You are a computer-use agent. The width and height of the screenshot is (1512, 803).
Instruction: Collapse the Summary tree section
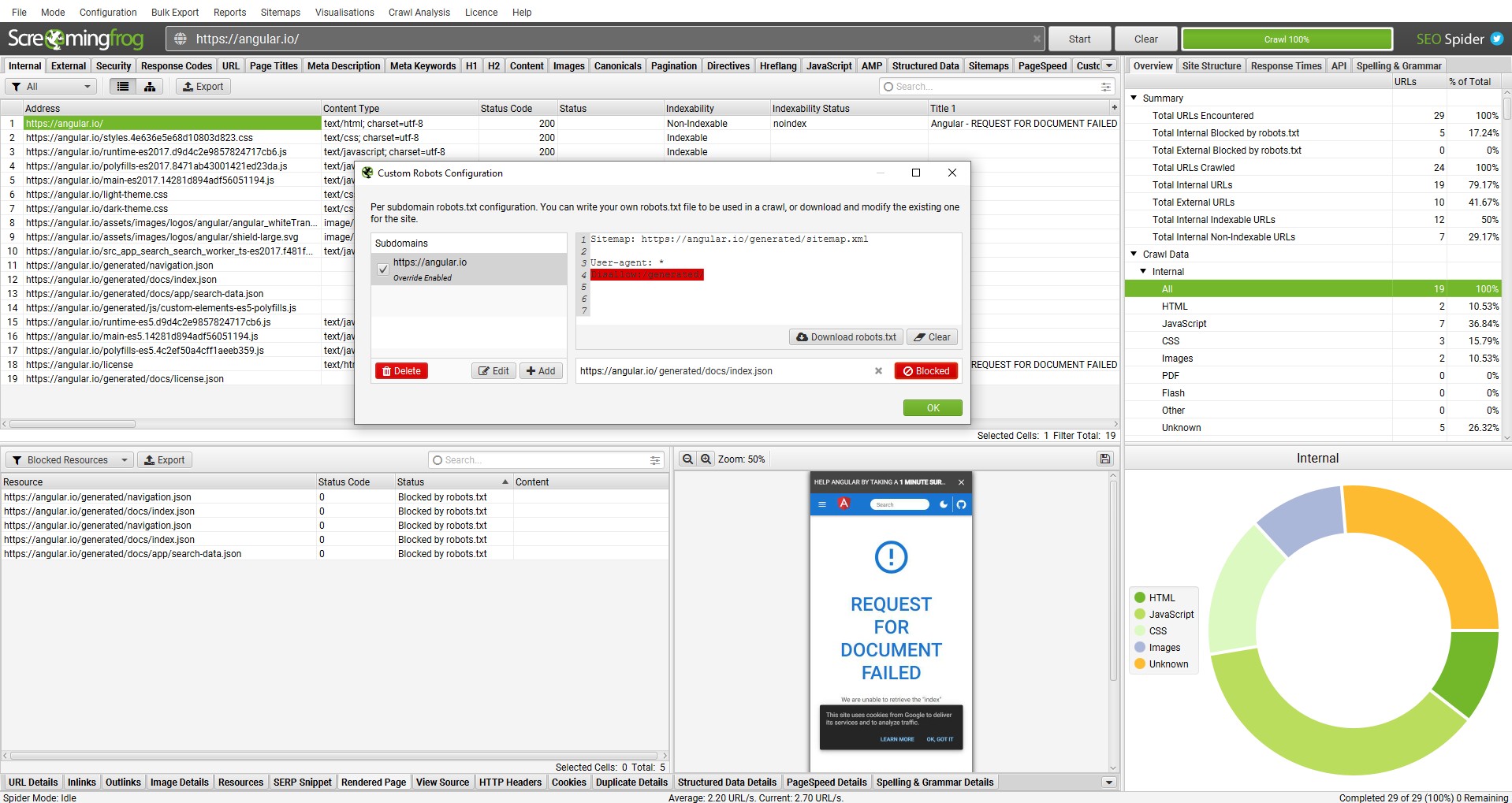[x=1134, y=99]
